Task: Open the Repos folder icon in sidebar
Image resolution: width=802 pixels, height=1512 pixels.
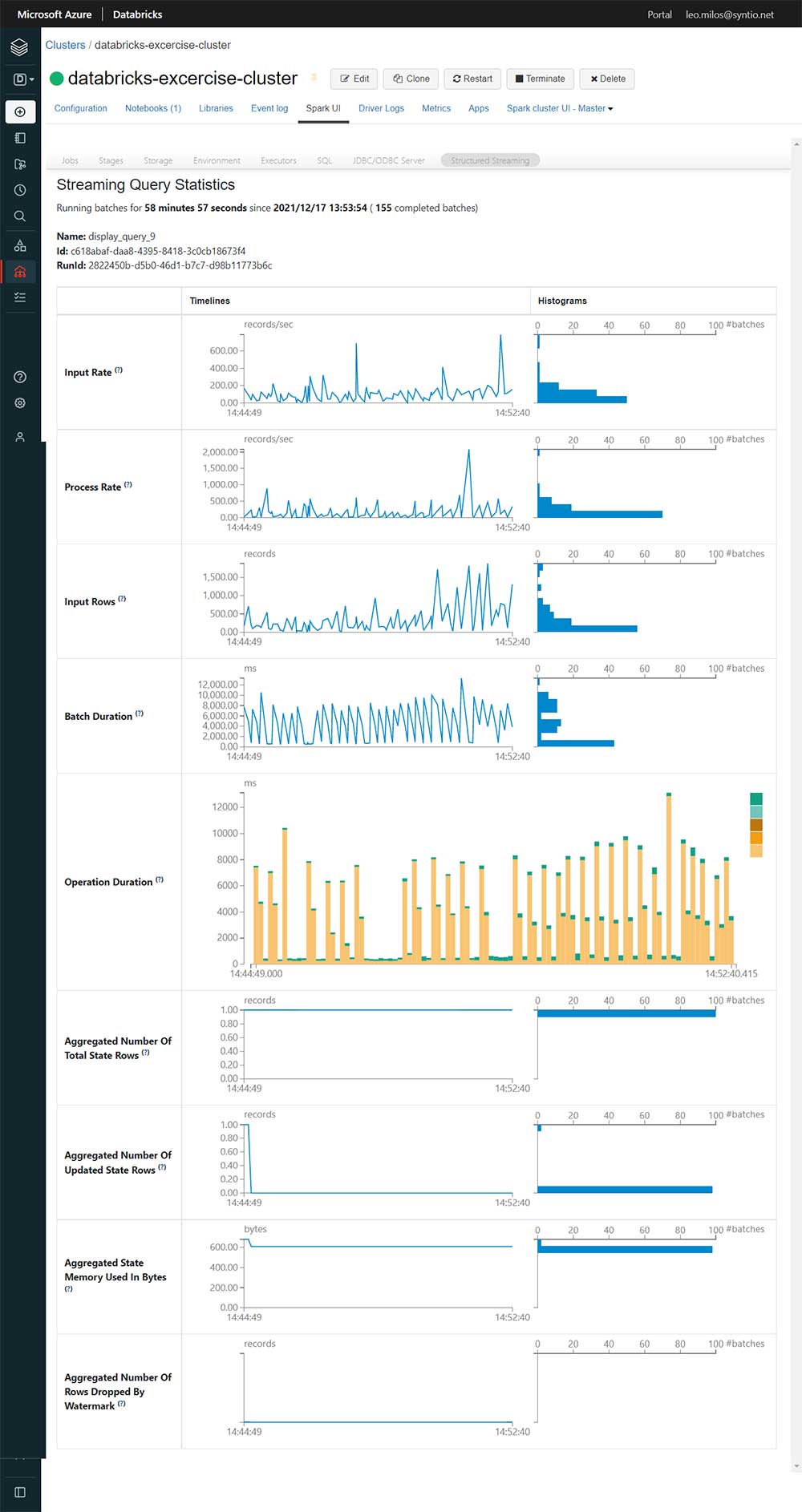Action: coord(20,164)
